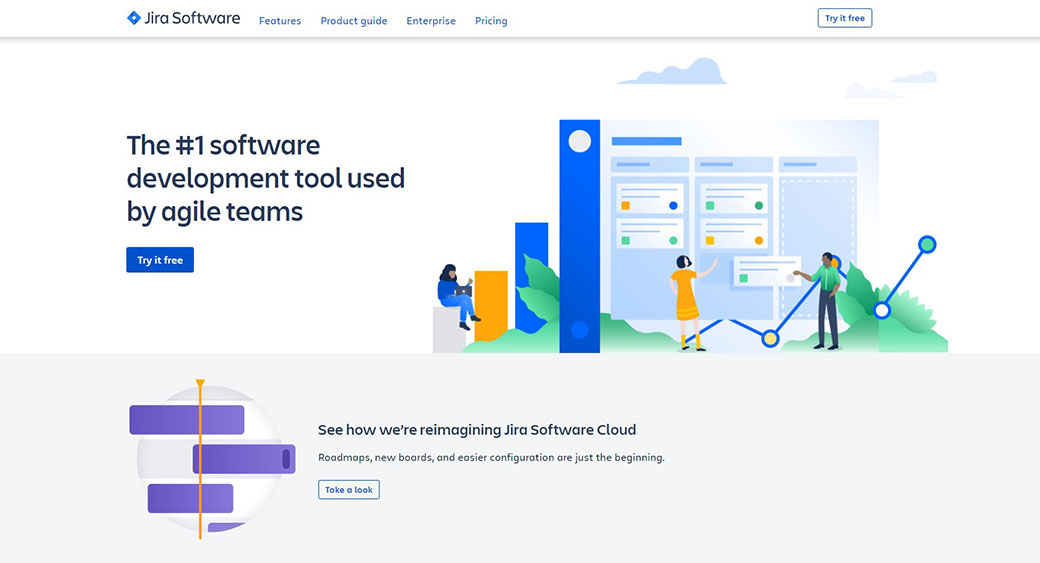The image size is (1040, 563).
Task: Click the man in the green shirt
Action: tap(827, 298)
